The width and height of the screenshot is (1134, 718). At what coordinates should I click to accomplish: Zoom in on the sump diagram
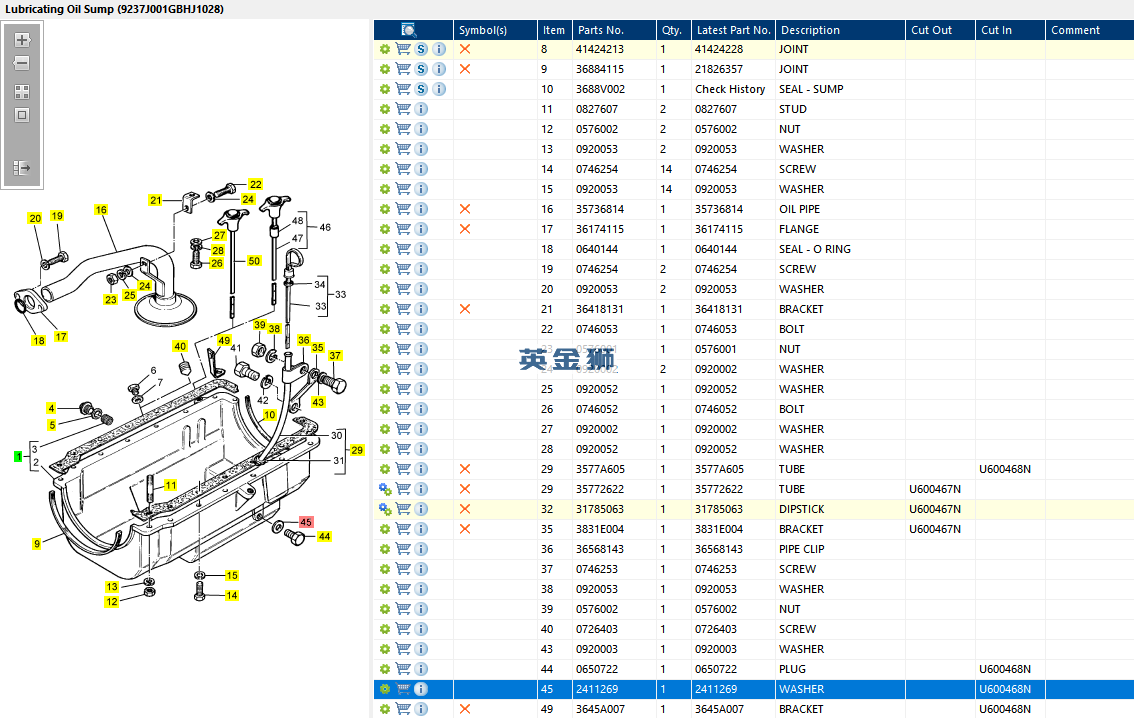tap(22, 40)
